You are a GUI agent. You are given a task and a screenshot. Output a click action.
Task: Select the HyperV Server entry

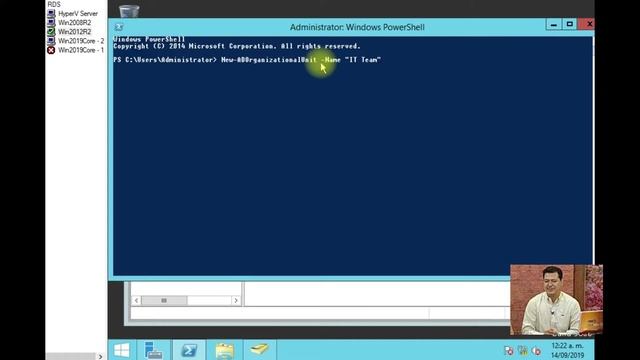tap(78, 13)
